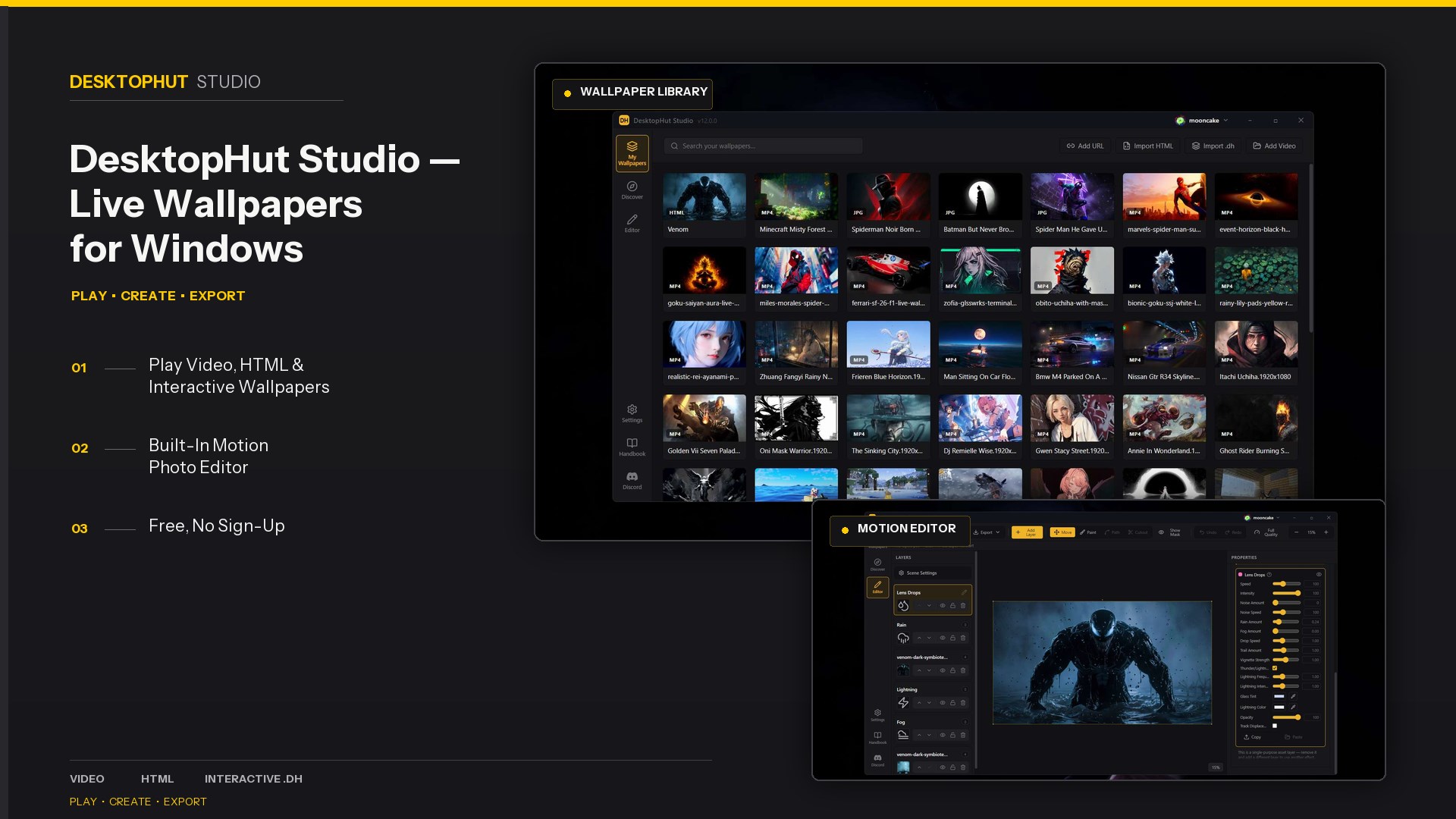Image resolution: width=1456 pixels, height=819 pixels.
Task: Toggle Show Mask in the Motion Editor toolbar
Action: pyautogui.click(x=1169, y=532)
